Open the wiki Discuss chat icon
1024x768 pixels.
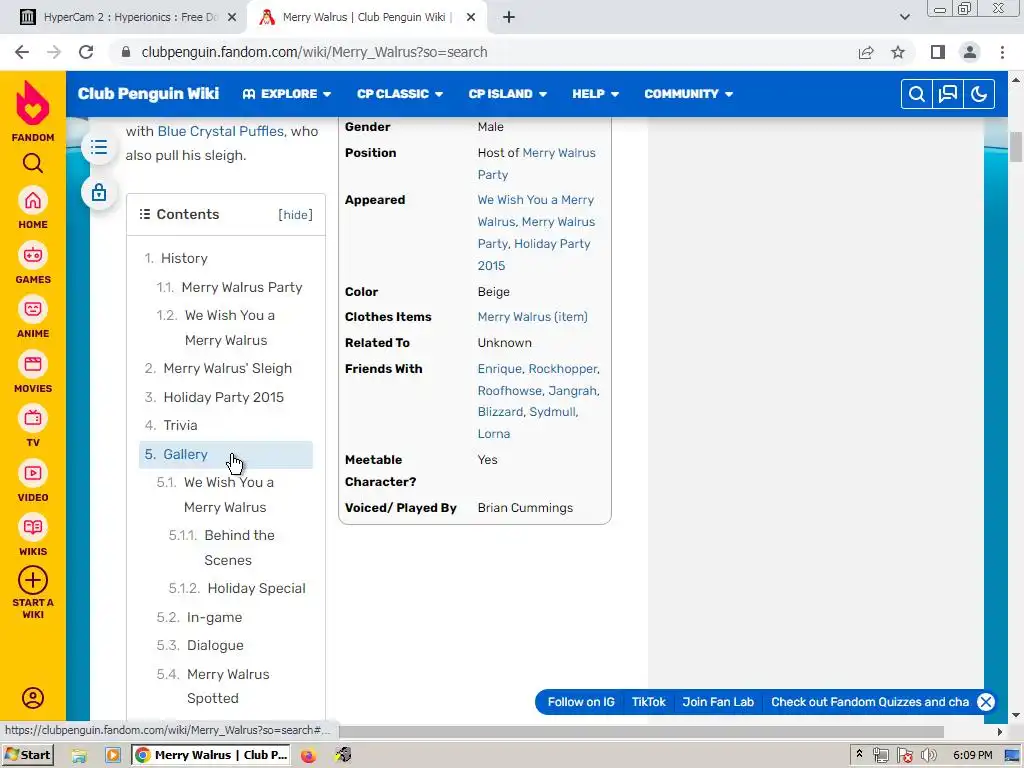point(948,94)
